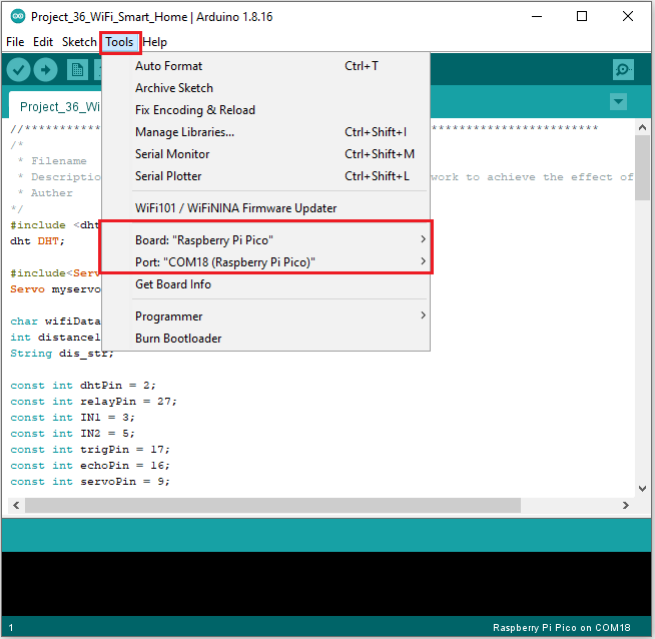This screenshot has width=655, height=639.
Task: Open the Programmer entry
Action: 266,317
